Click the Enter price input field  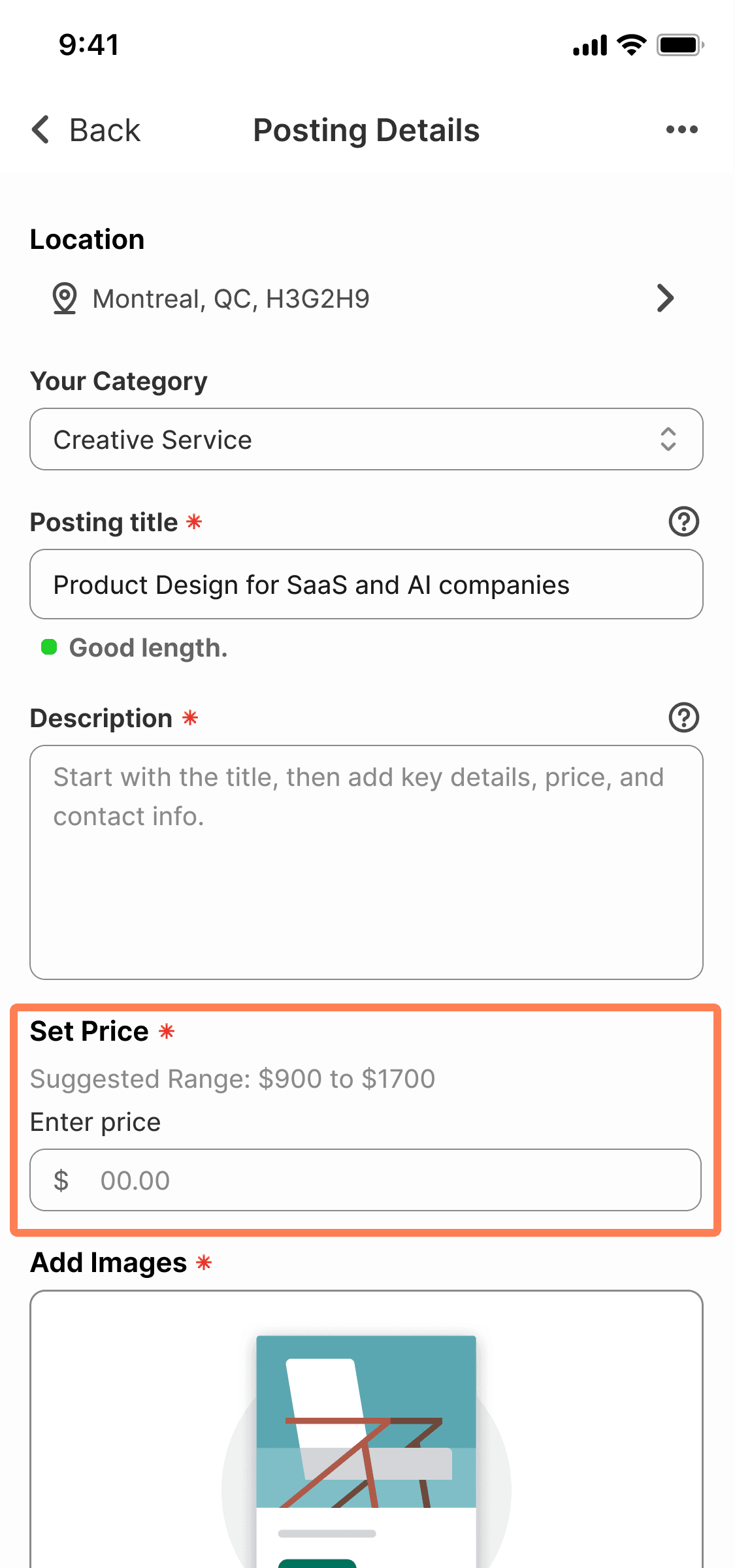[366, 1180]
